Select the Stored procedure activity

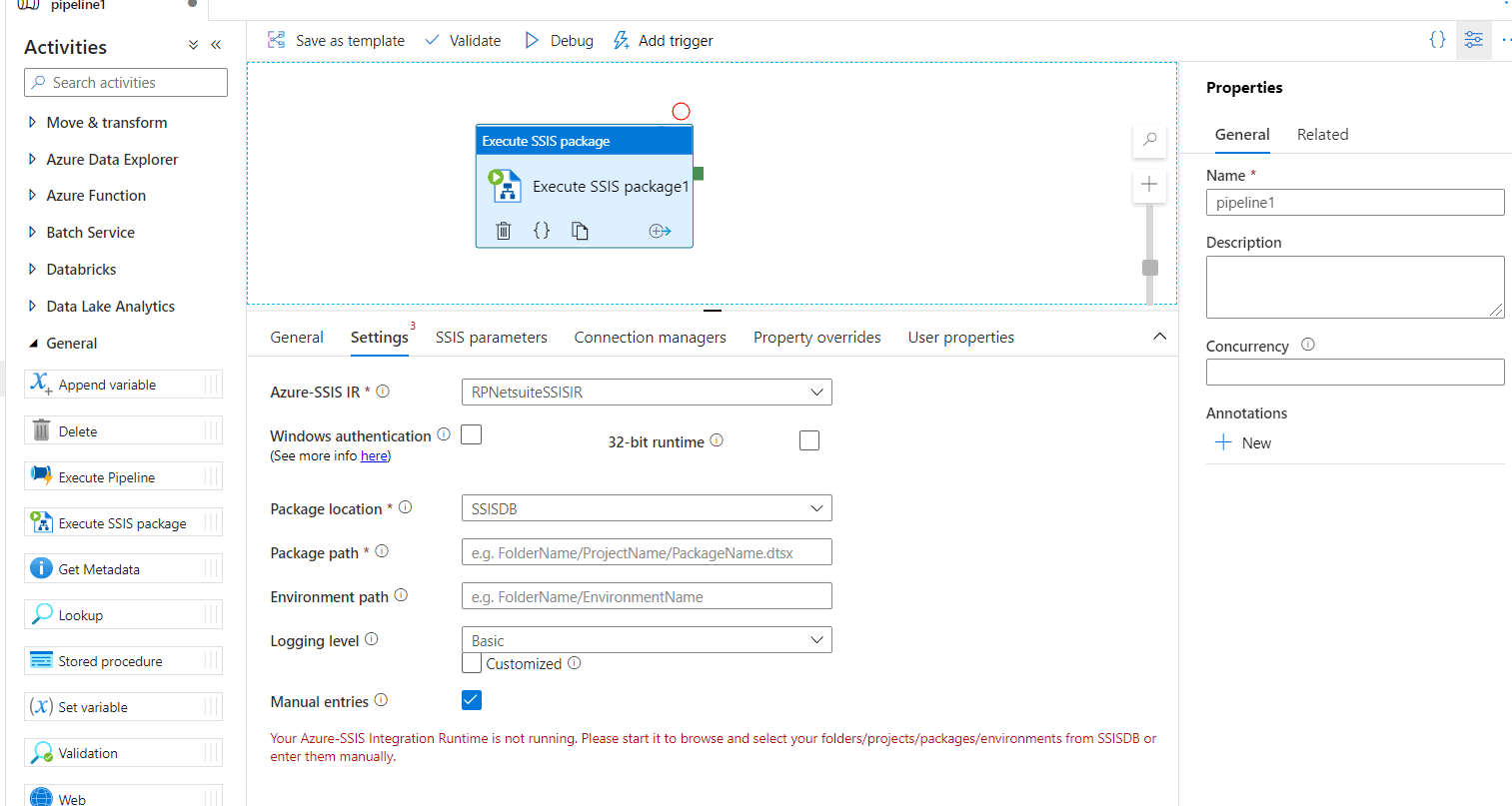coord(124,661)
